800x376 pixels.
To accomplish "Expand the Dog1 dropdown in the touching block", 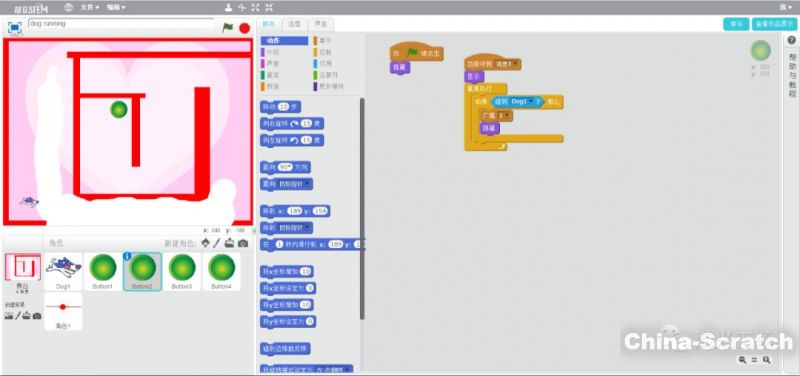I will 531,102.
